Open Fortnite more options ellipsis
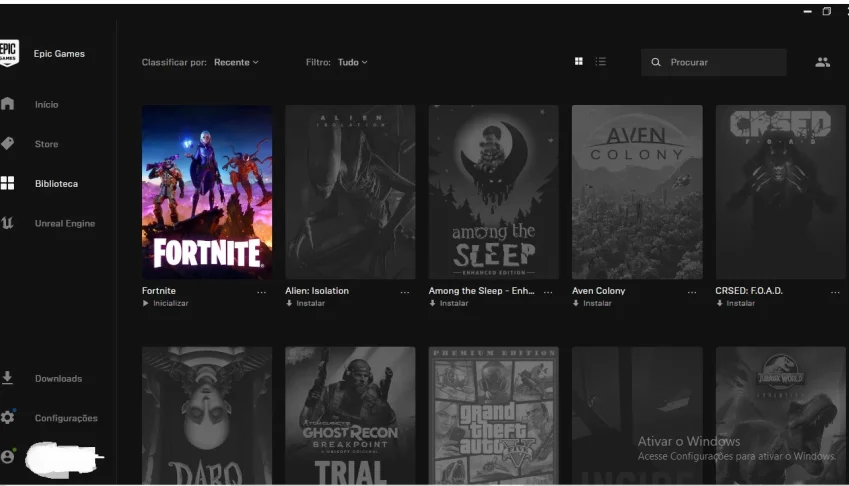 (x=262, y=292)
